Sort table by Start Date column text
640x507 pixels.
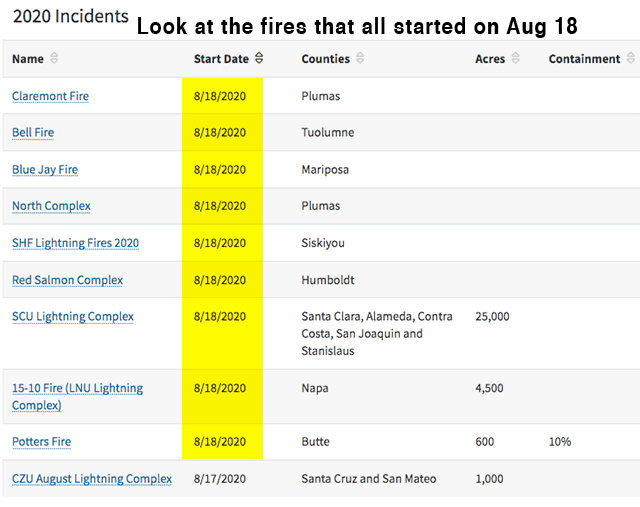(221, 59)
